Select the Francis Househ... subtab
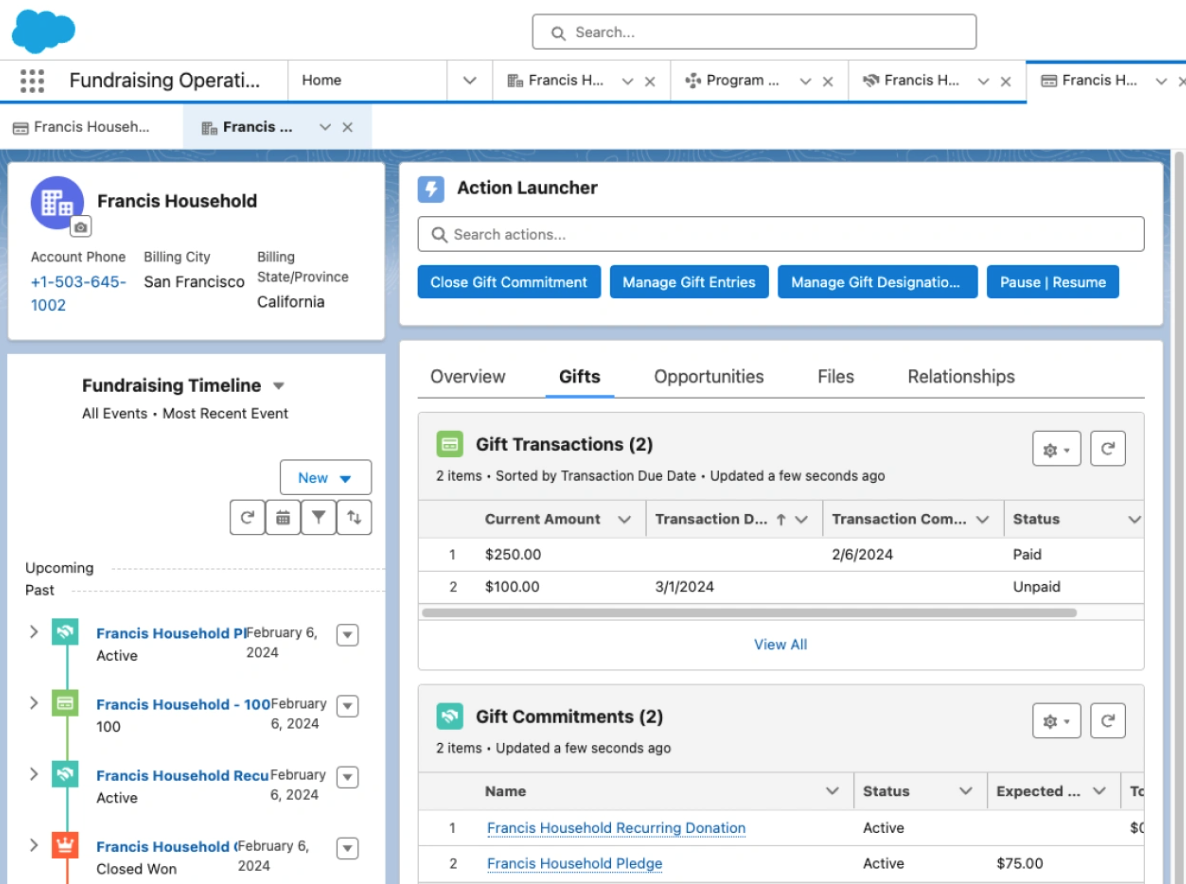Image resolution: width=1186 pixels, height=884 pixels. point(92,127)
